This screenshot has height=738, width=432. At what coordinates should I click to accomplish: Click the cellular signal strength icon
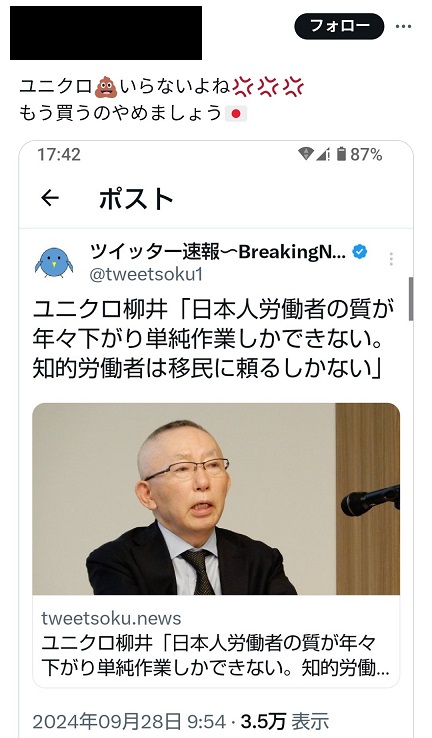322,154
